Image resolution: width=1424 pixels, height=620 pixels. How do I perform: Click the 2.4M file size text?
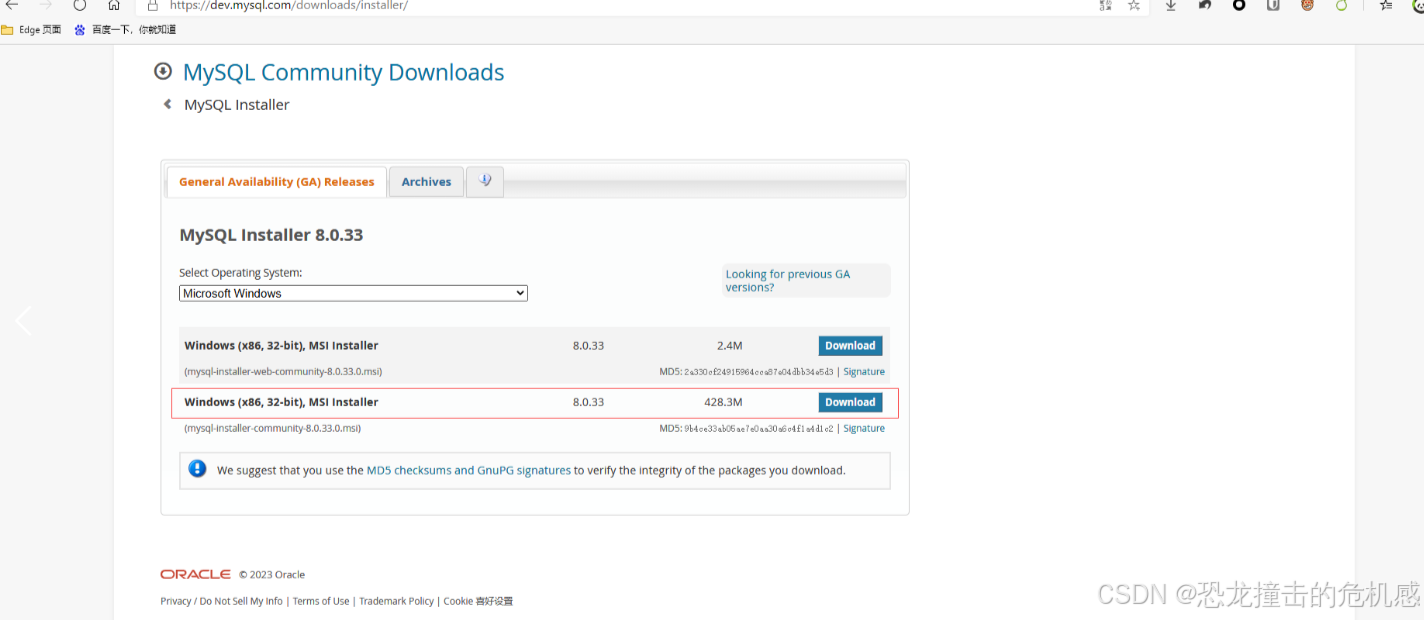(730, 346)
